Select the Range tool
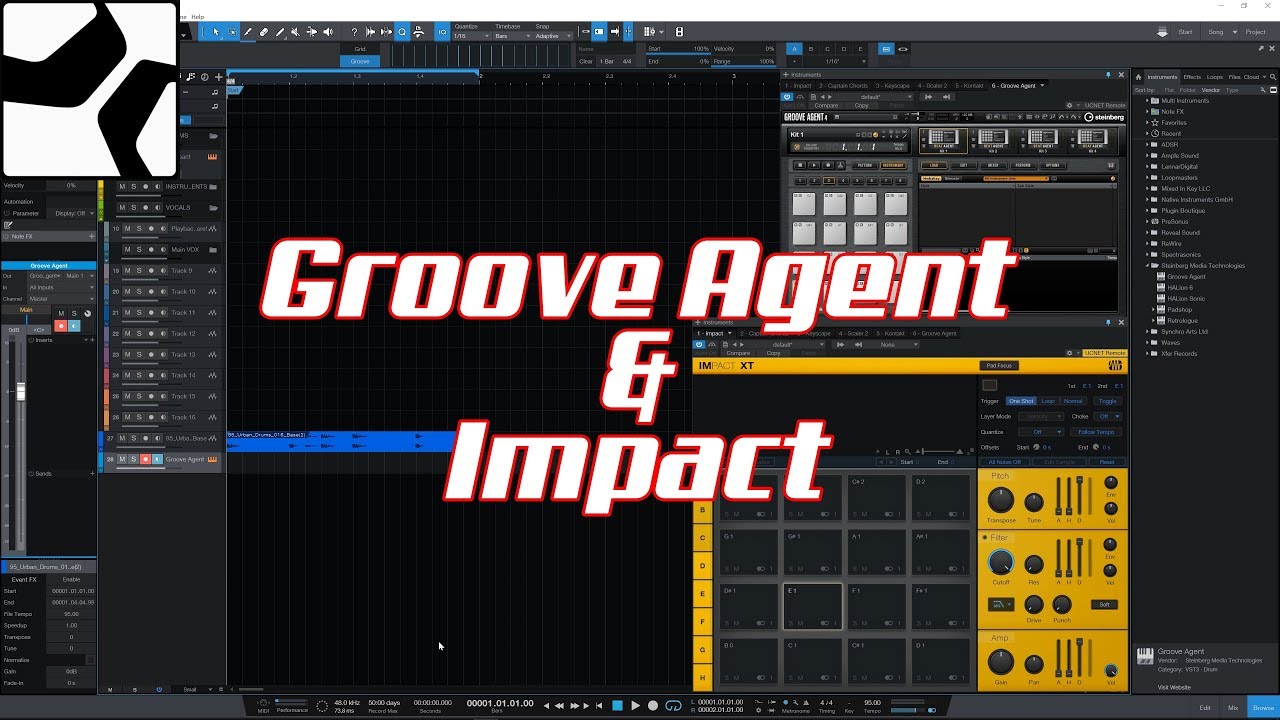The width and height of the screenshot is (1280, 720). click(x=232, y=32)
